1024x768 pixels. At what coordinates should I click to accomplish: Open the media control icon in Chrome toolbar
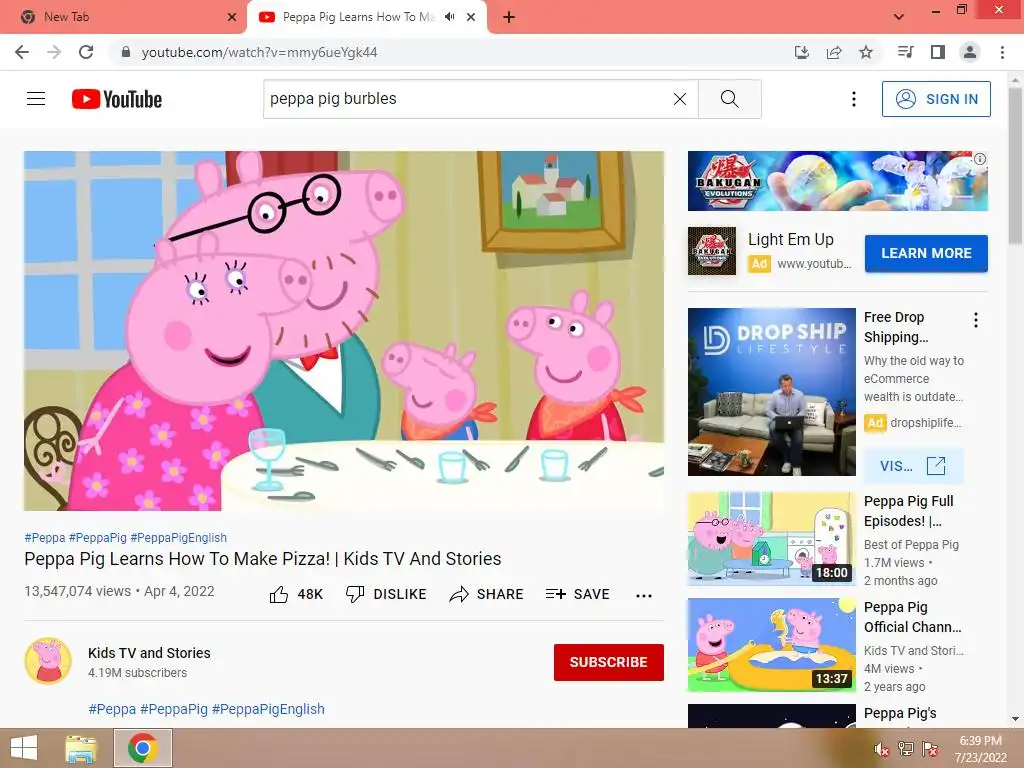[x=906, y=52]
